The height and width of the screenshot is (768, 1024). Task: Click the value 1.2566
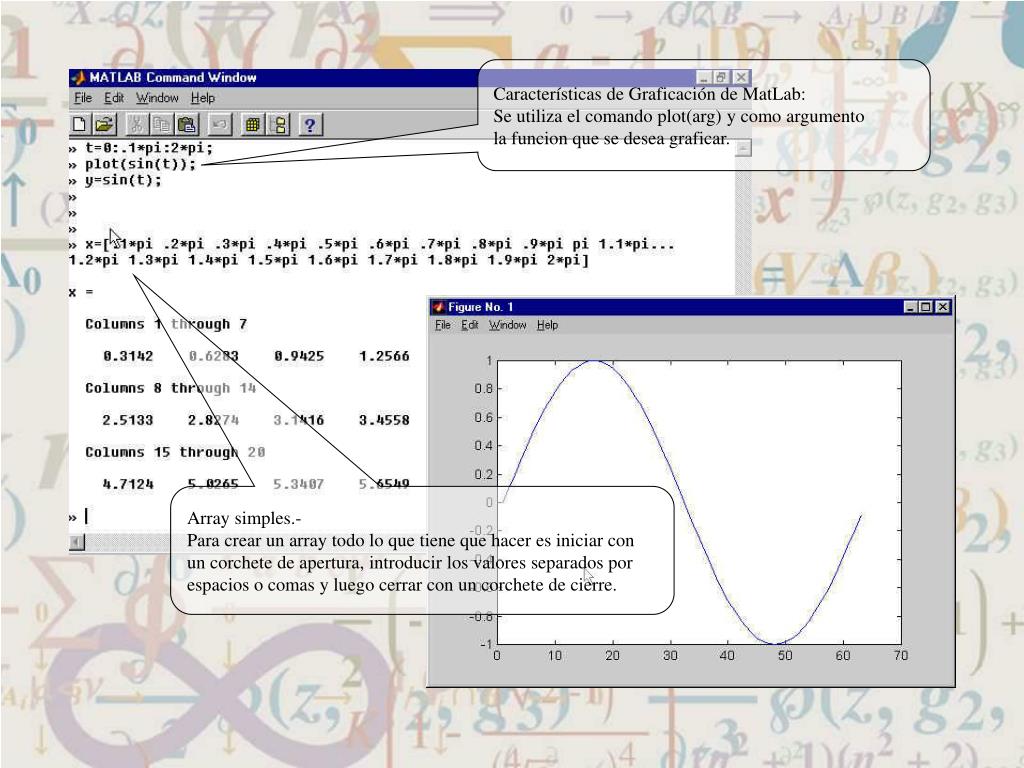(384, 356)
